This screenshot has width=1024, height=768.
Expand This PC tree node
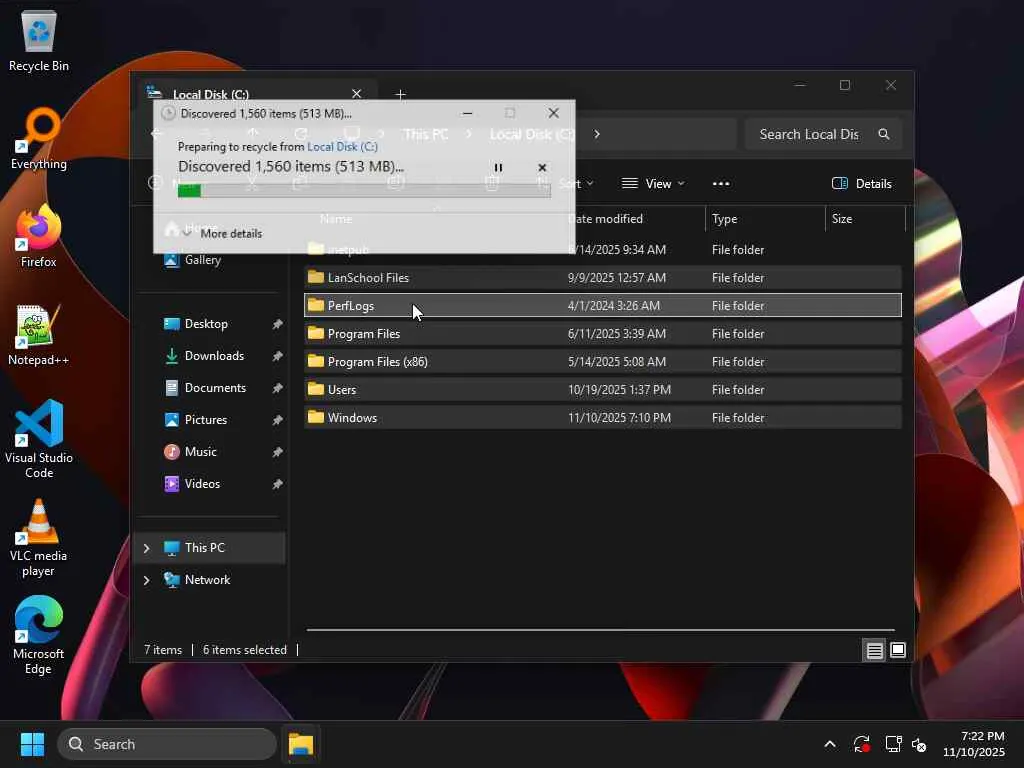(146, 548)
